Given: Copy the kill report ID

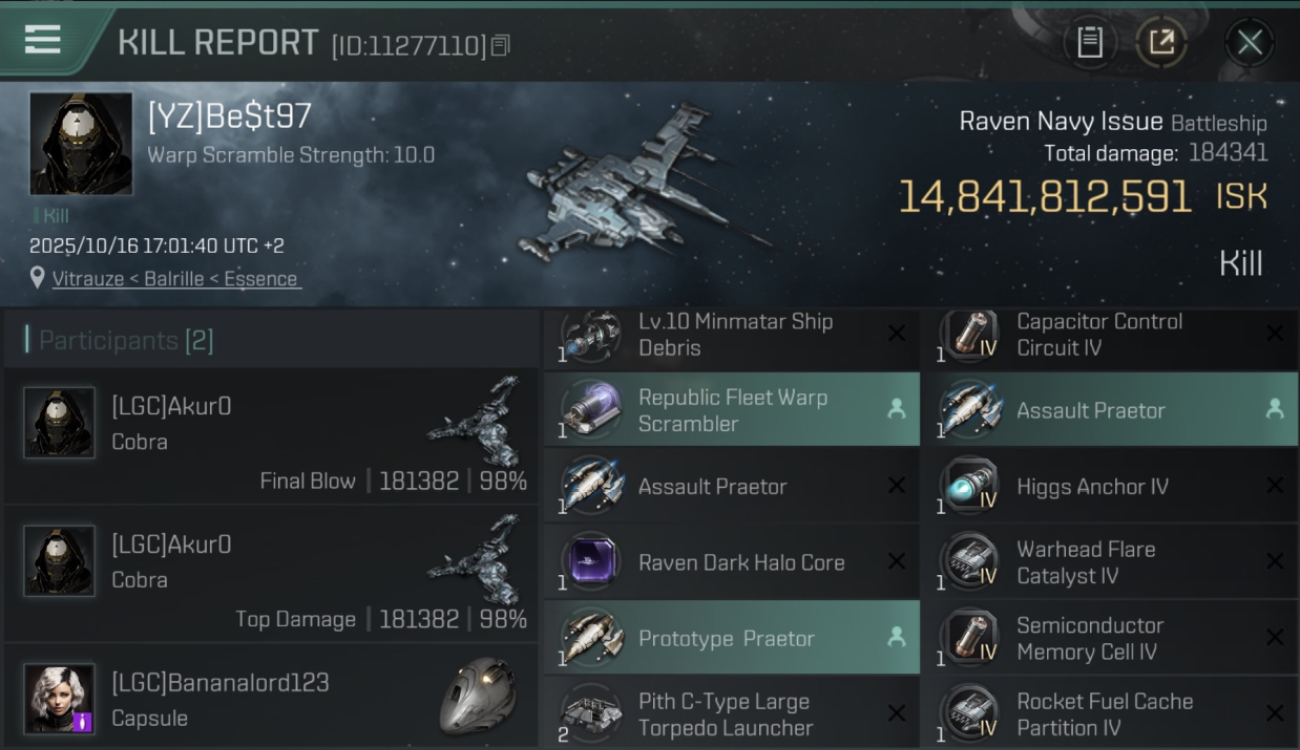Looking at the screenshot, I should coord(500,45).
